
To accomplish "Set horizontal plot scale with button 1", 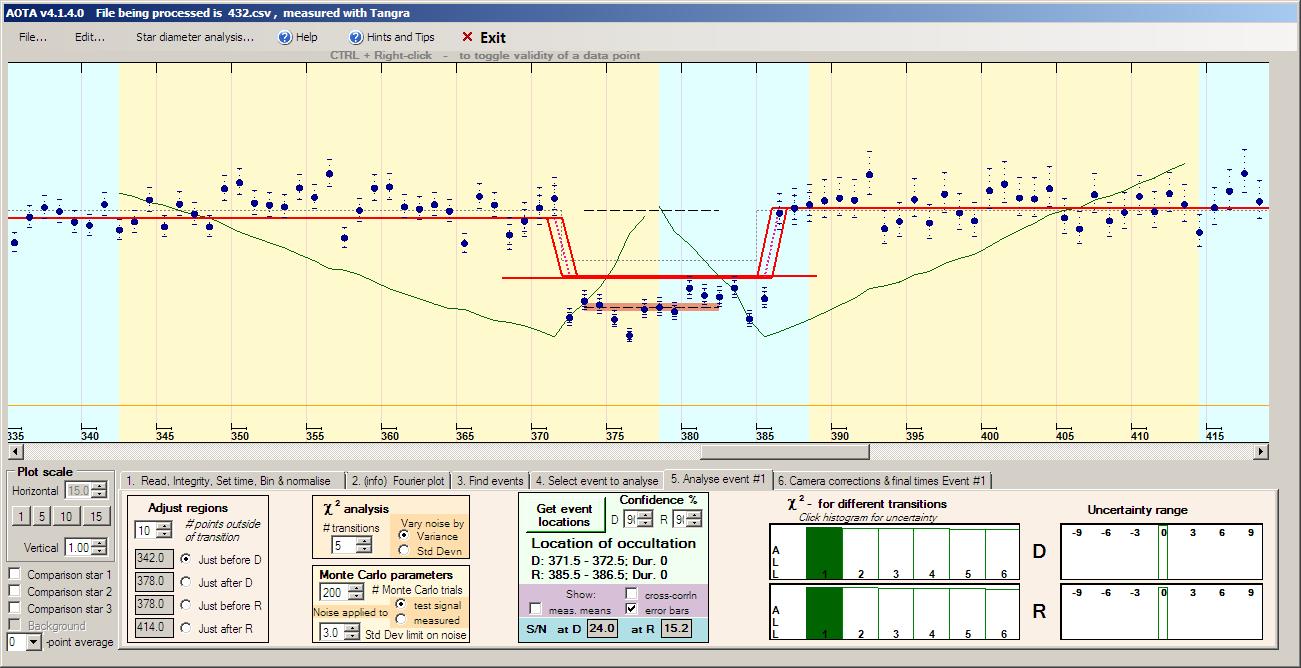I will coord(21,516).
